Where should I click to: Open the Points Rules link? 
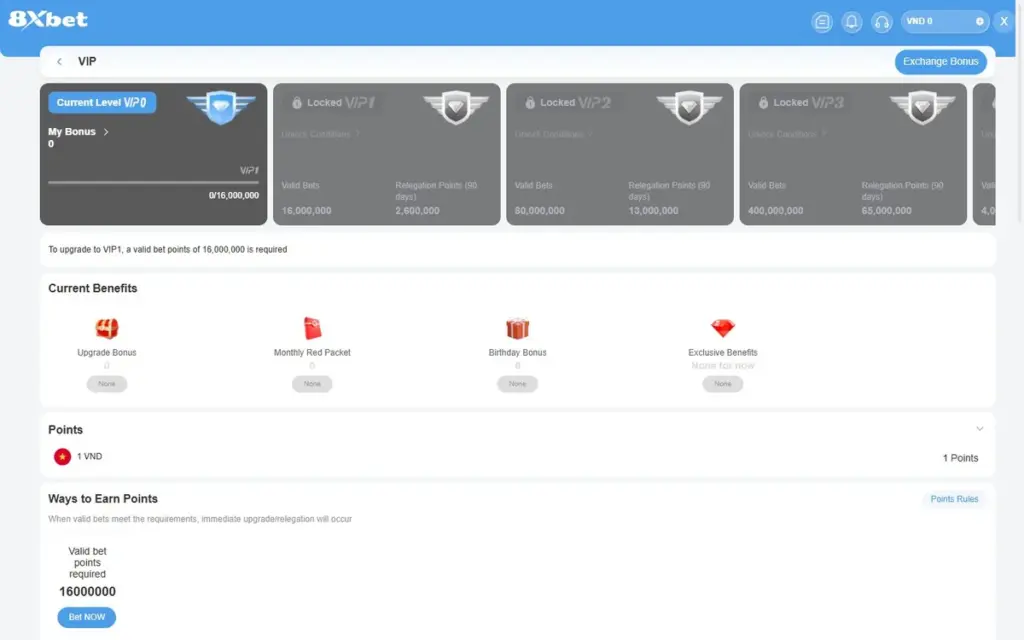954,499
